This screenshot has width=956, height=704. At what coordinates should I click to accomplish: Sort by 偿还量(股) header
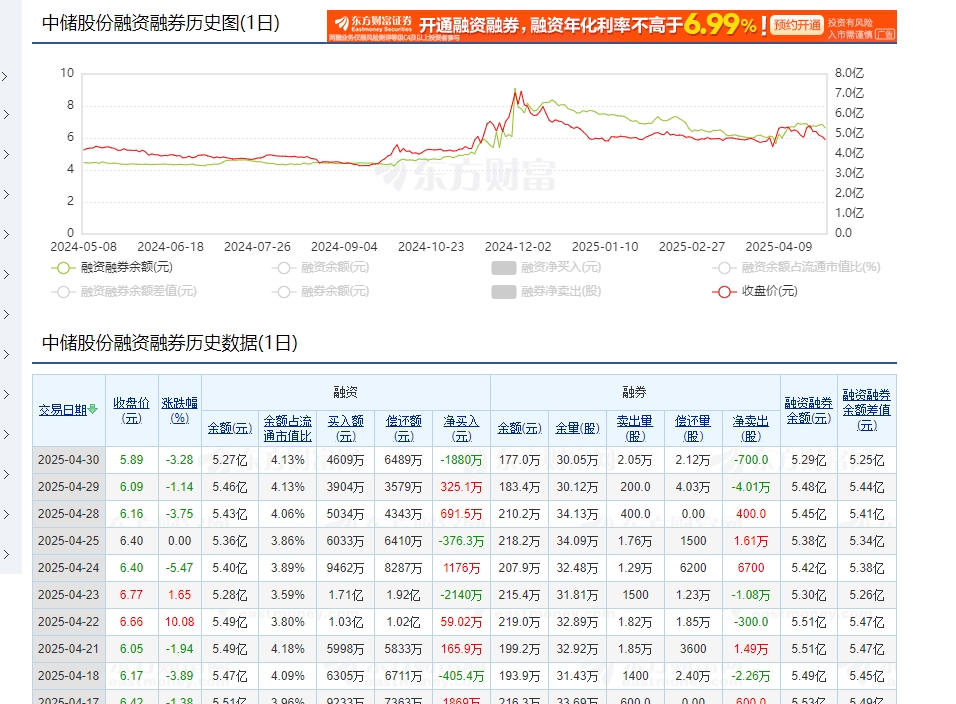tap(693, 428)
